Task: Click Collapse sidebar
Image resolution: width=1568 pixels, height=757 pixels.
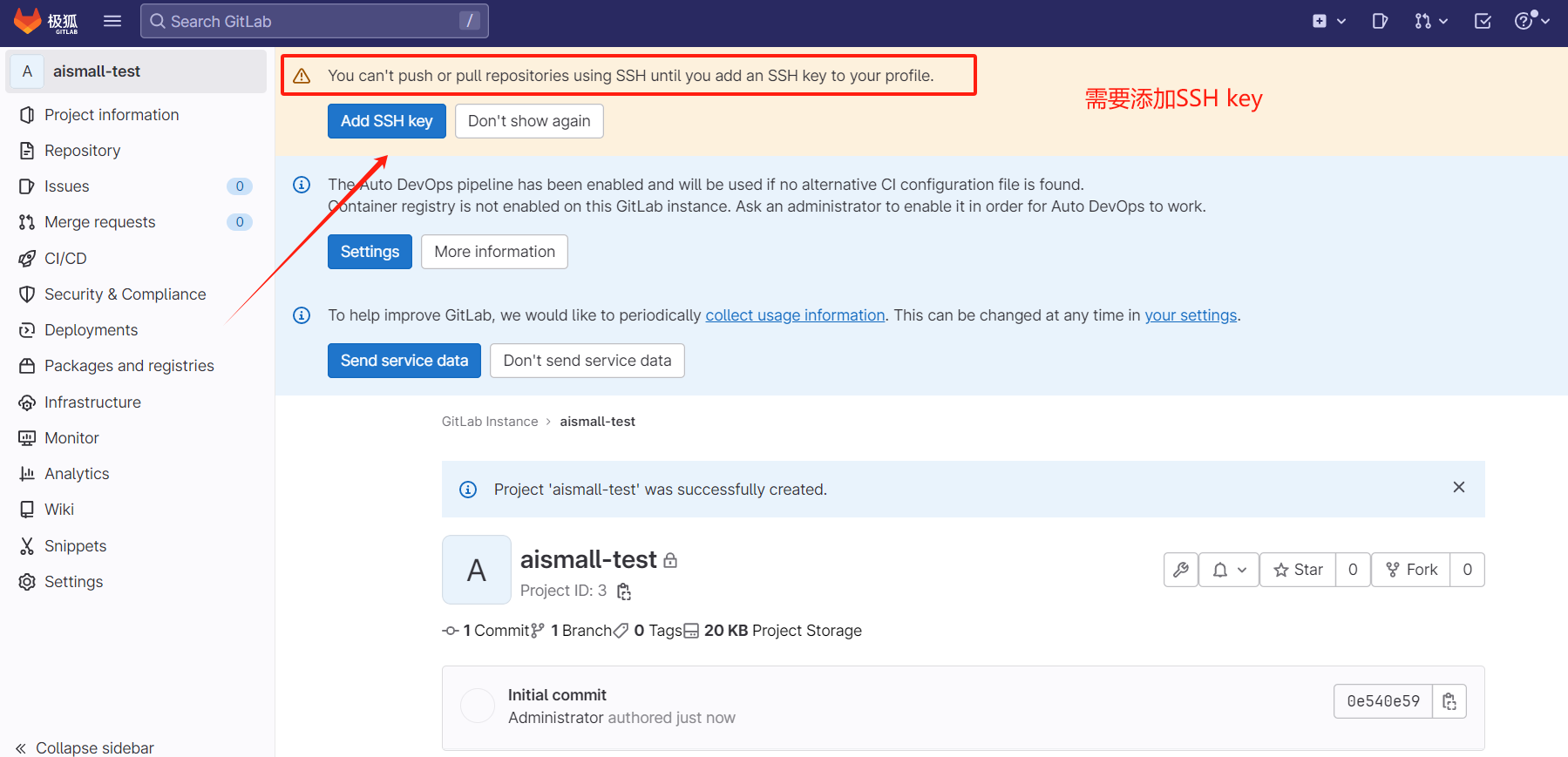Action: [85, 747]
